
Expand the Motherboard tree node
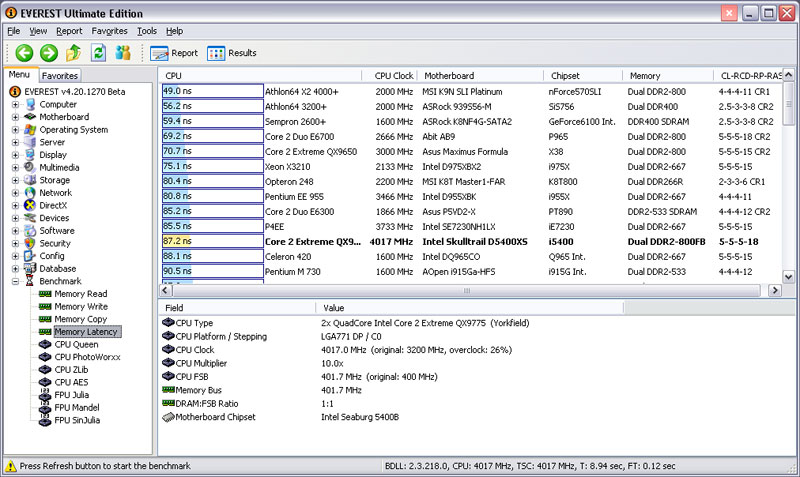click(x=15, y=117)
